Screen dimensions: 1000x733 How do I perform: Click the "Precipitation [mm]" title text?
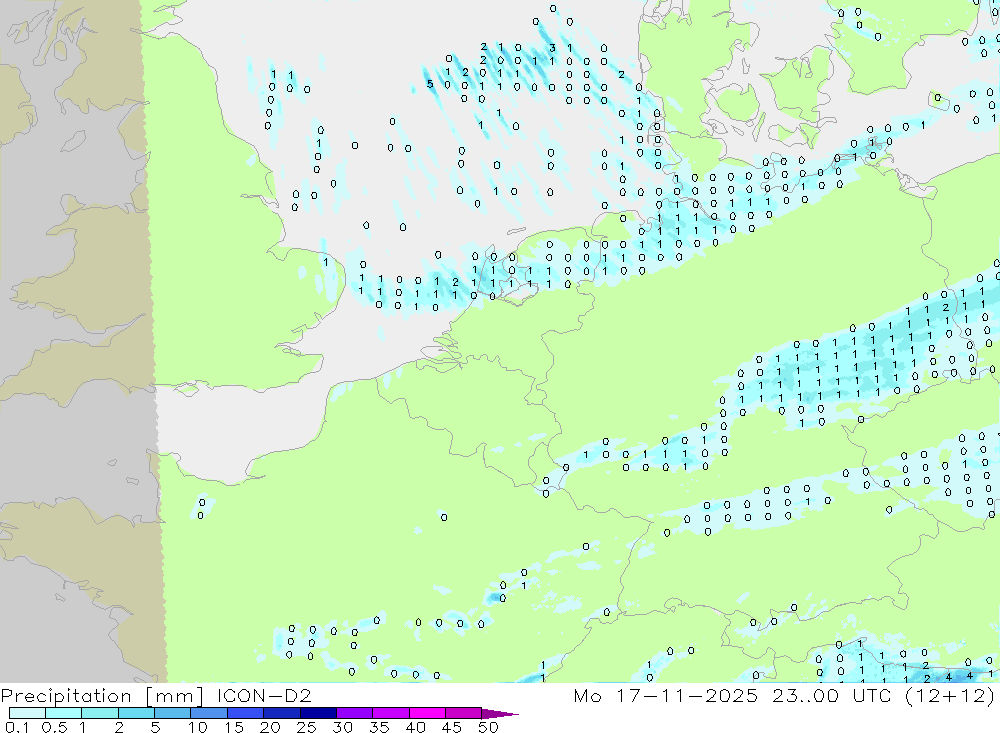[x=102, y=696]
